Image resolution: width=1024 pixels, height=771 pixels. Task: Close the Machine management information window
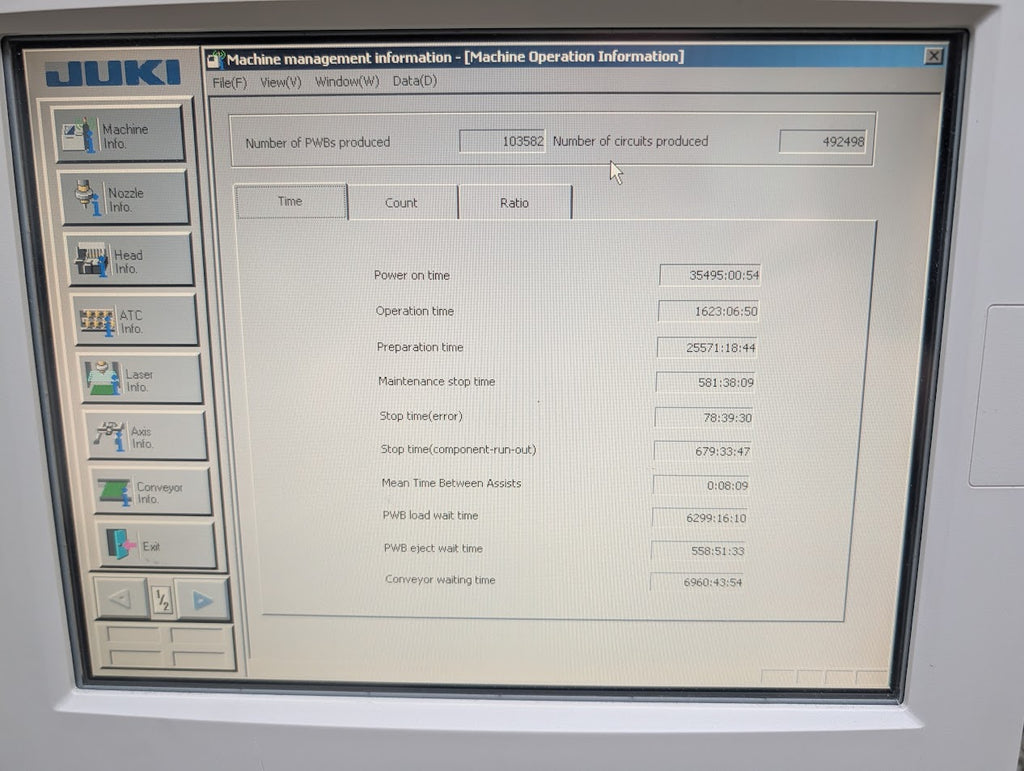(x=933, y=56)
